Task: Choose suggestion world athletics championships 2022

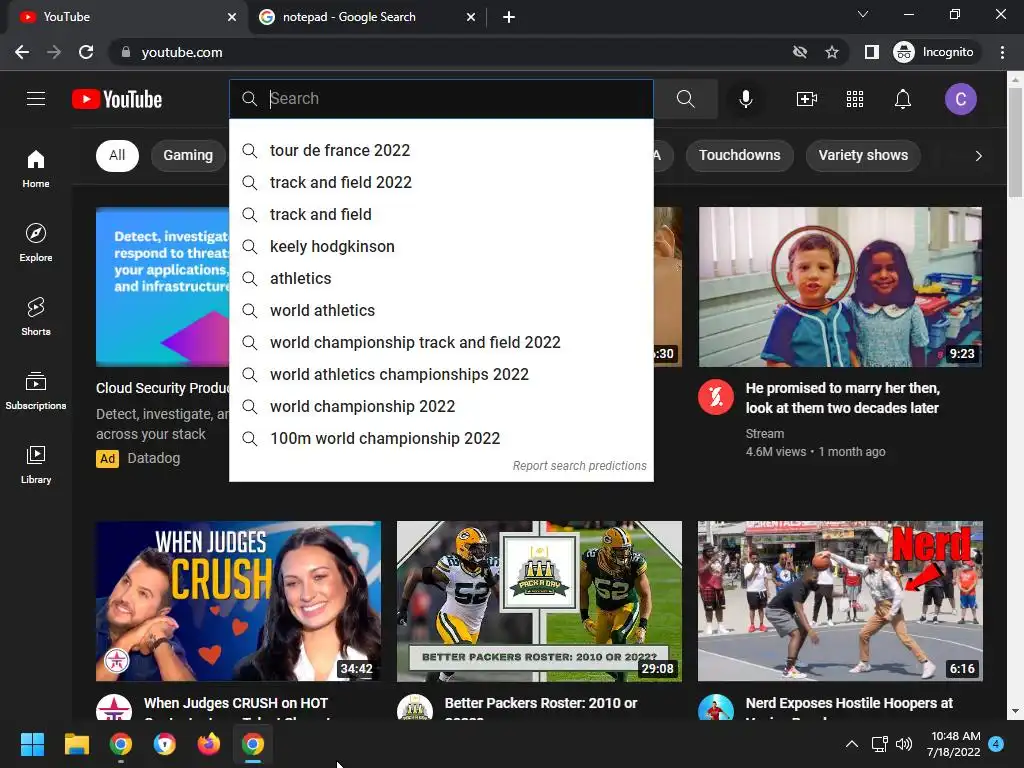Action: tap(441, 374)
